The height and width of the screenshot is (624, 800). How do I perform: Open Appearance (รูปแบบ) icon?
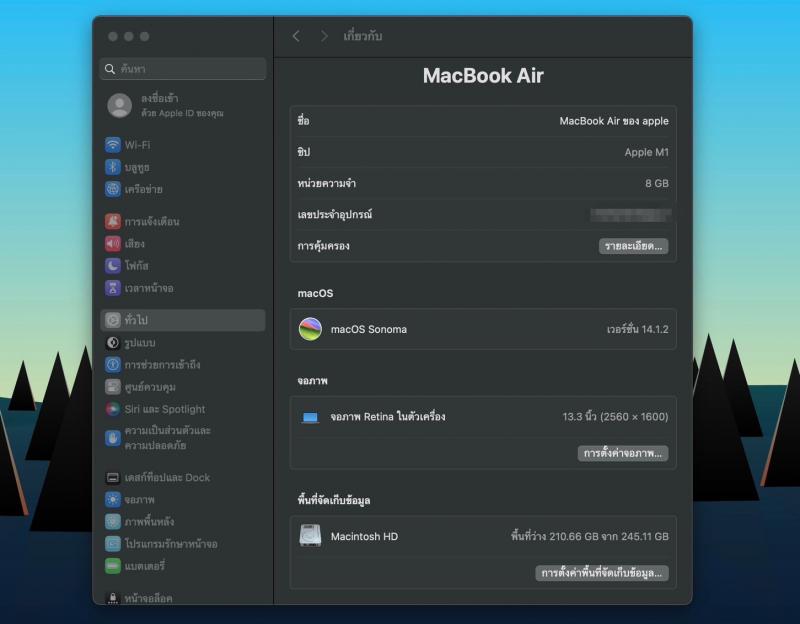click(x=113, y=342)
